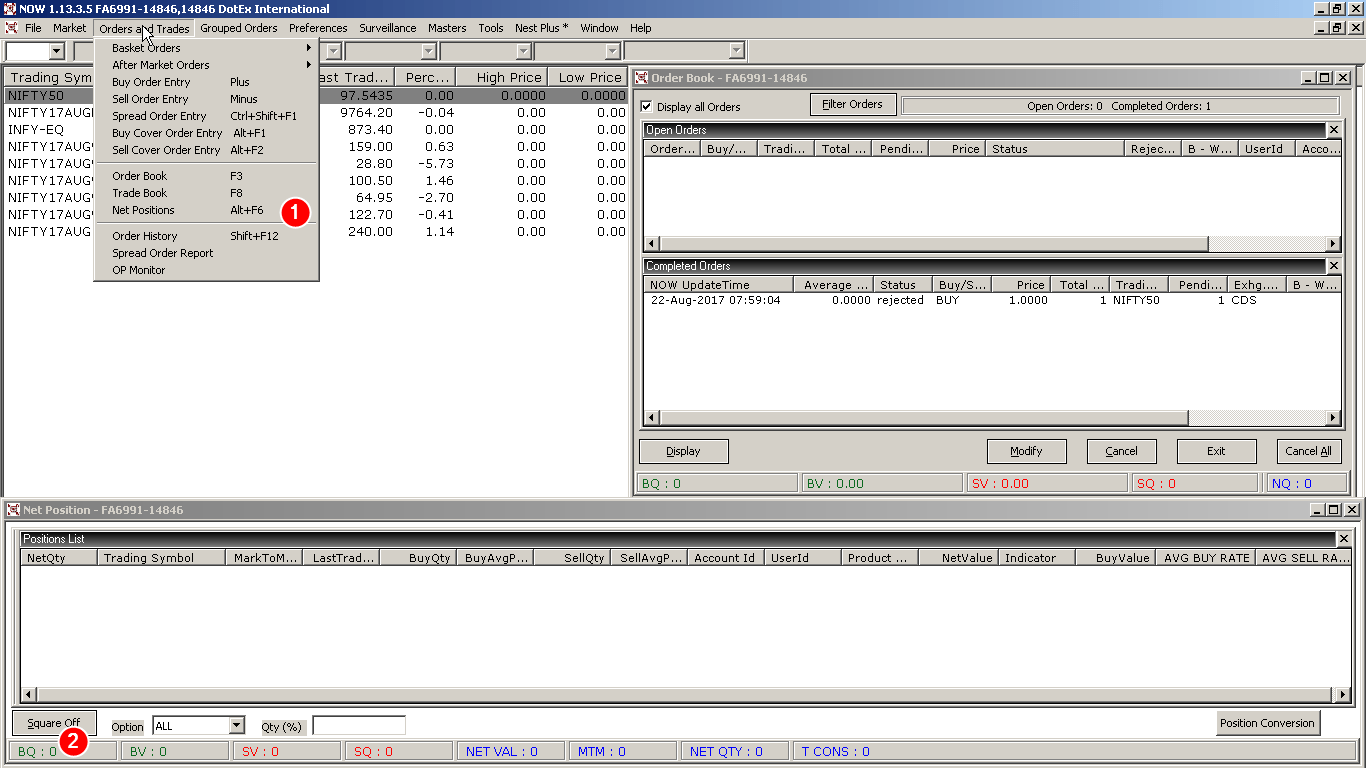The width and height of the screenshot is (1366, 768).
Task: Open the Option ALL dropdown
Action: pos(237,726)
